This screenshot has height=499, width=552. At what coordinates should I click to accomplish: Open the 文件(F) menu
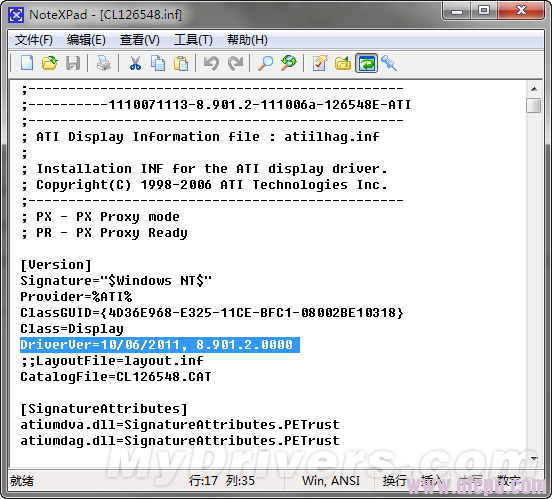(x=33, y=40)
